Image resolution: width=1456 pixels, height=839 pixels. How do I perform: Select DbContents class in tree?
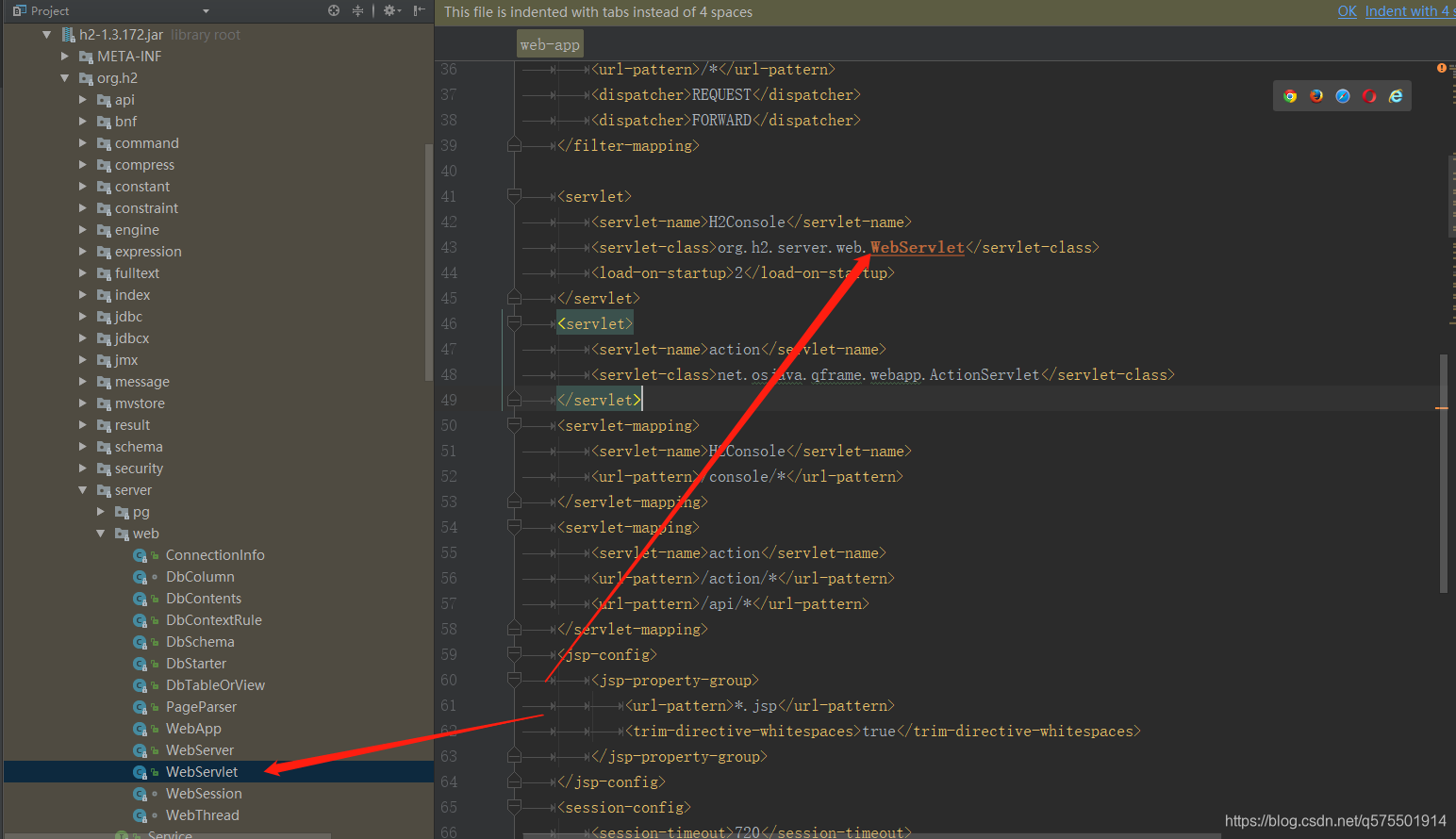pyautogui.click(x=204, y=599)
